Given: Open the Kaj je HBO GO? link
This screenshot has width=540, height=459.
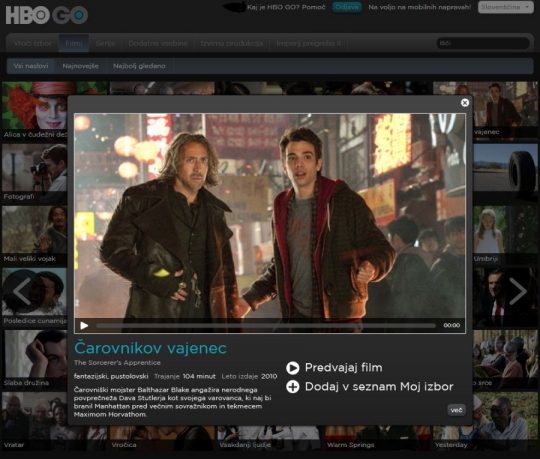Looking at the screenshot, I should [273, 7].
